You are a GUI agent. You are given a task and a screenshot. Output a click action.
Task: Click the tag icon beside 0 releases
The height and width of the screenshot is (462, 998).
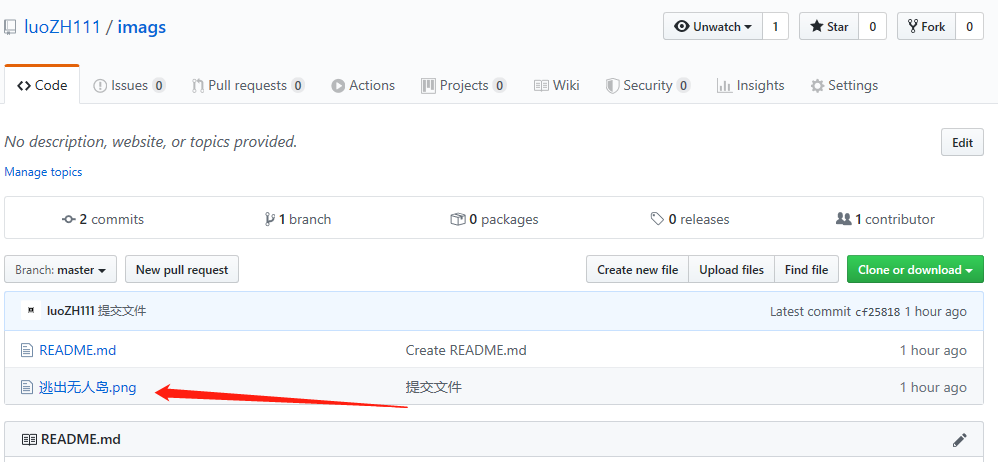click(x=657, y=220)
